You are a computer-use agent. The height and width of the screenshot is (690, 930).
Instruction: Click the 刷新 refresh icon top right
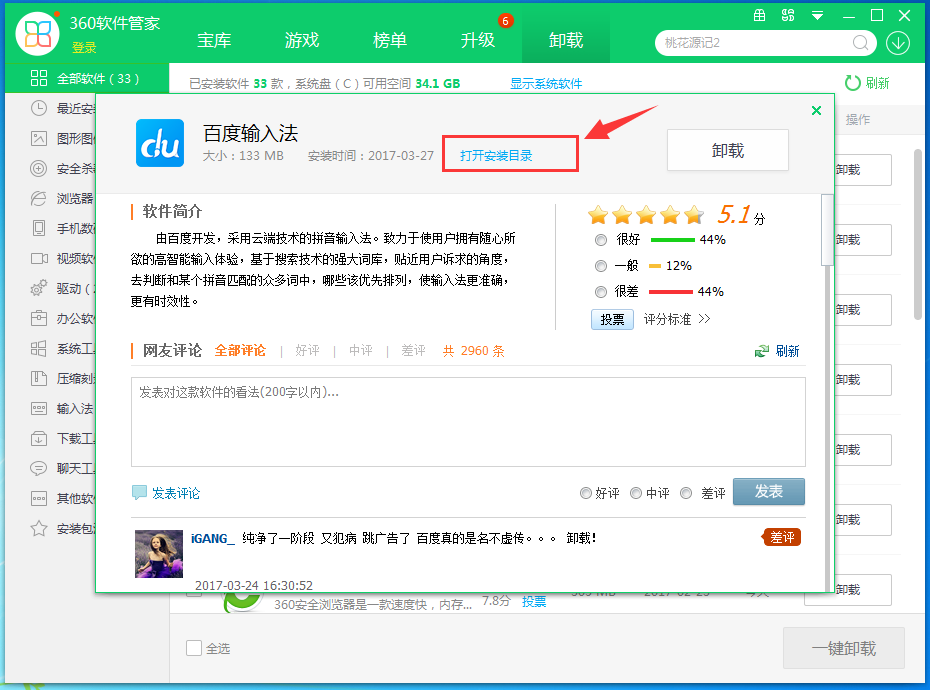pos(851,84)
